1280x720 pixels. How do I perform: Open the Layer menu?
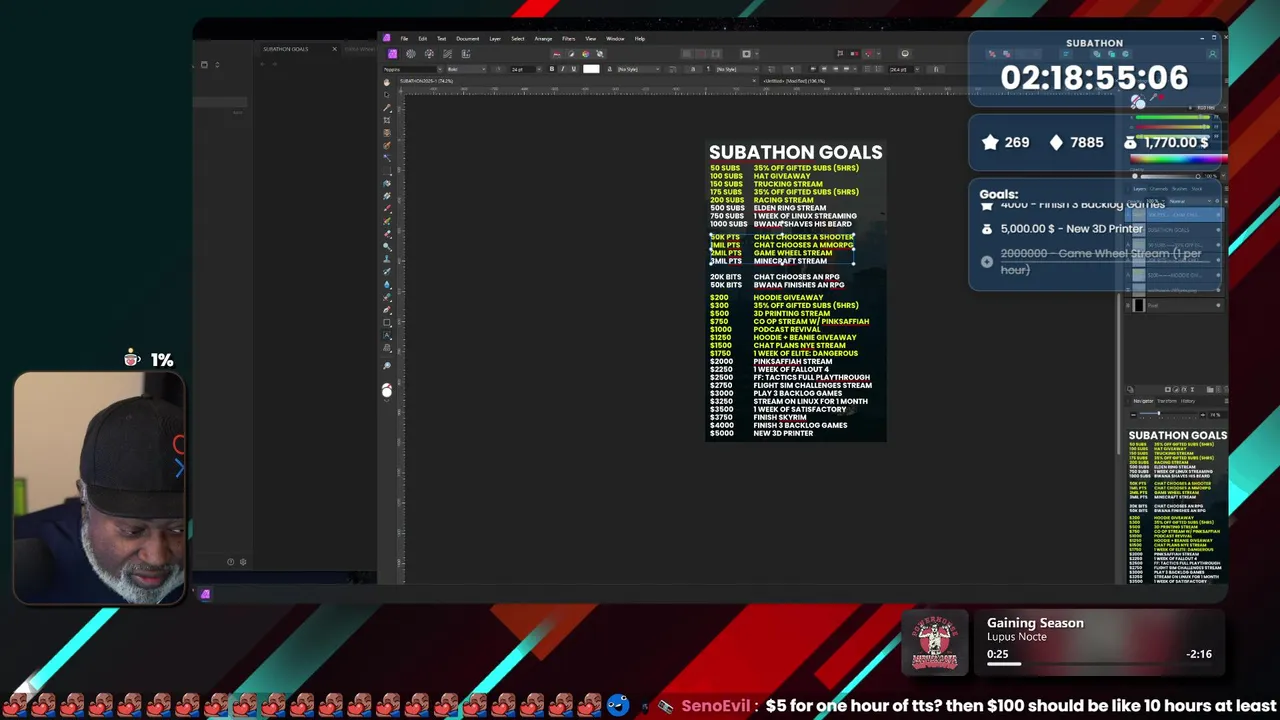495,39
